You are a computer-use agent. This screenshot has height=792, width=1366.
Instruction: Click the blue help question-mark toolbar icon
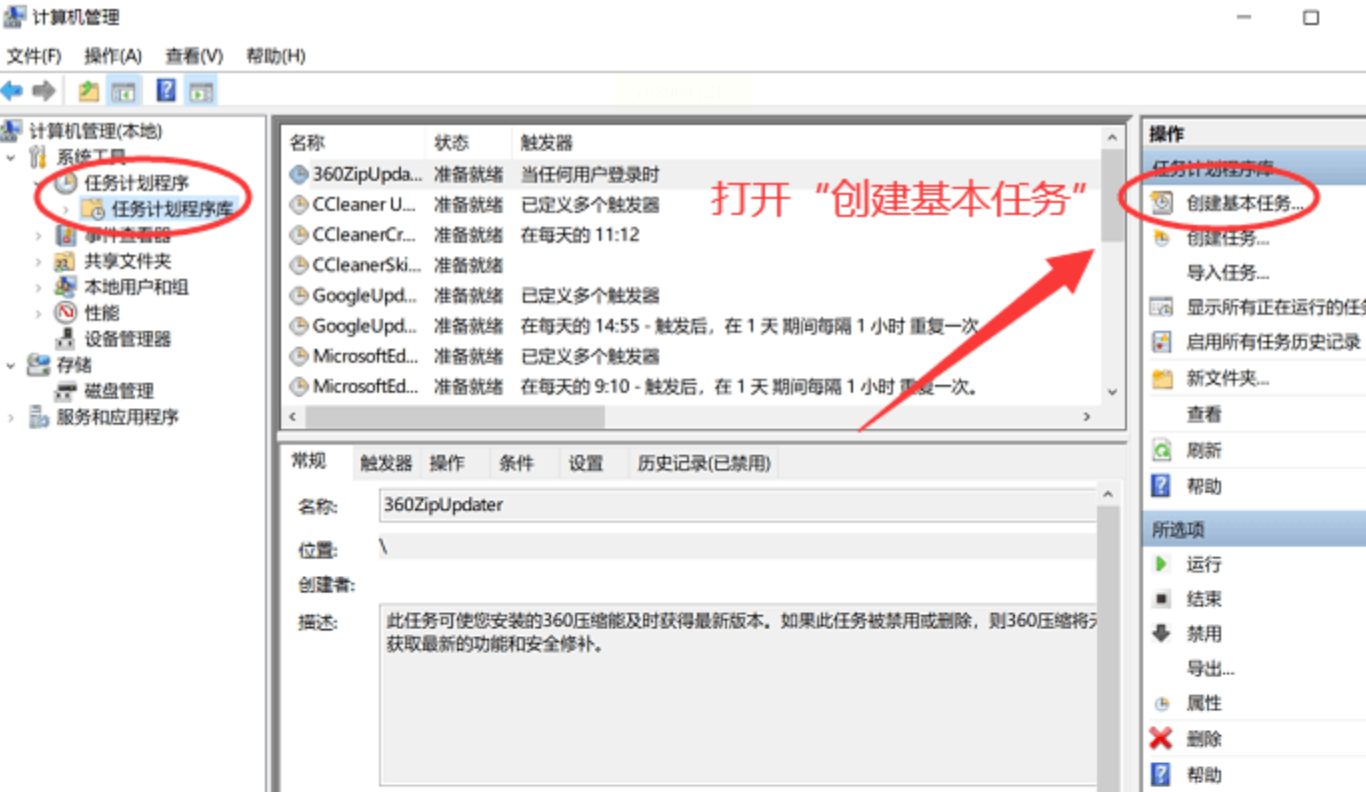(x=166, y=92)
